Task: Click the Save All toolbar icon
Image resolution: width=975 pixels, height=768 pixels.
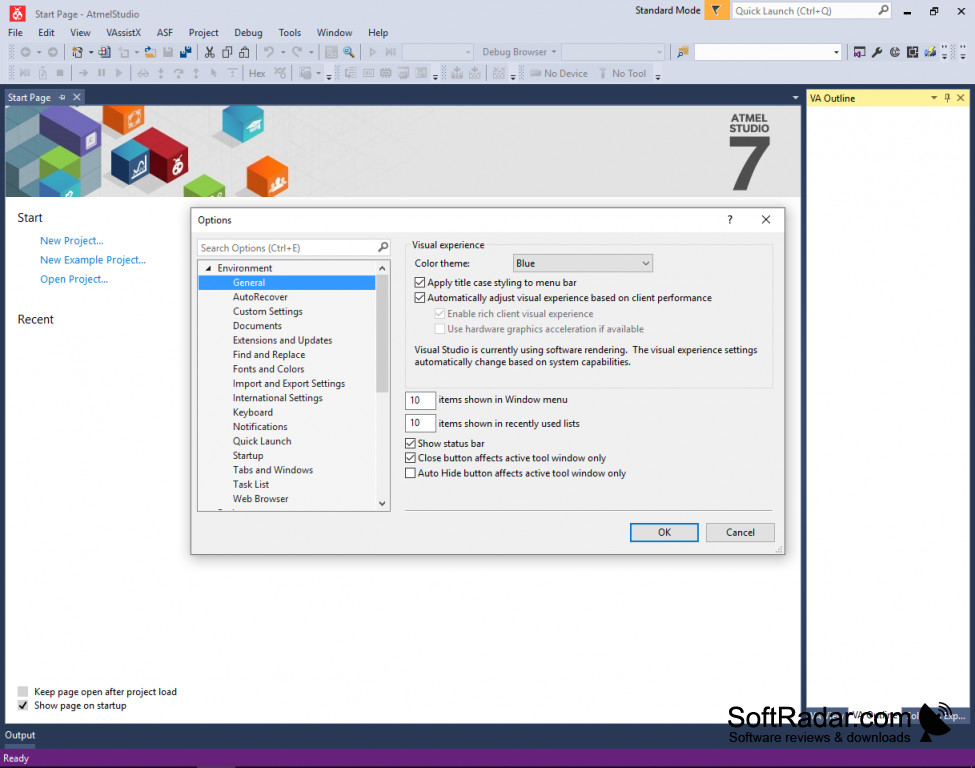Action: [185, 52]
